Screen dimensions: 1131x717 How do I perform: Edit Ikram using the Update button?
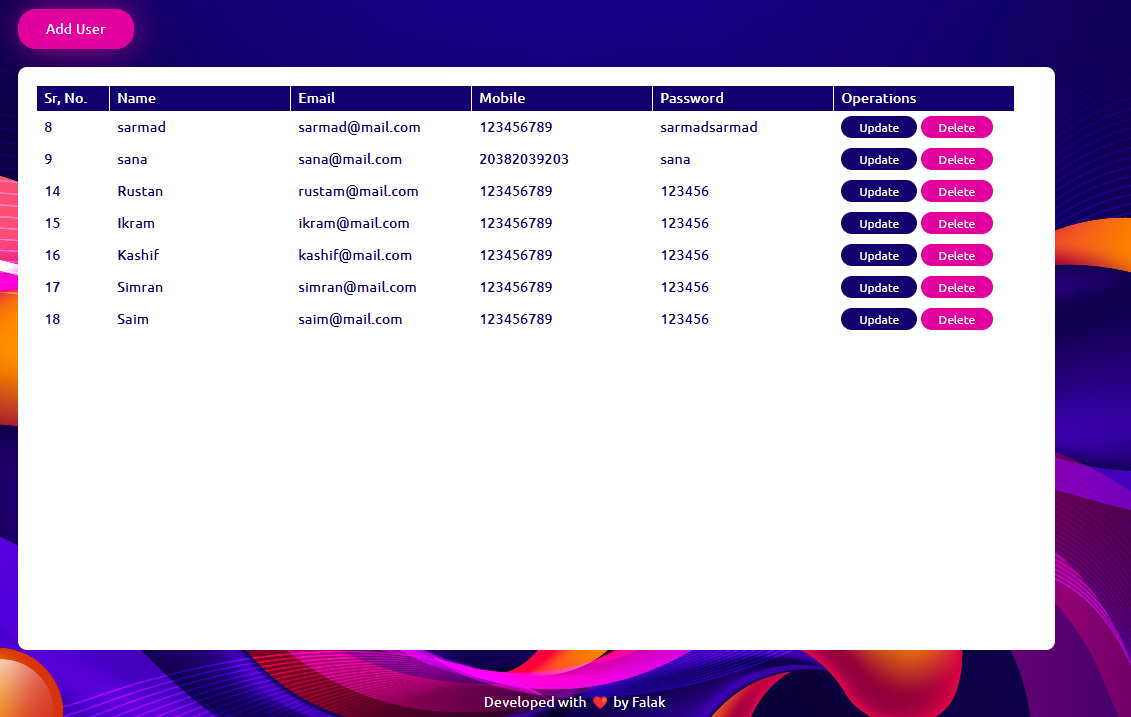(x=878, y=224)
